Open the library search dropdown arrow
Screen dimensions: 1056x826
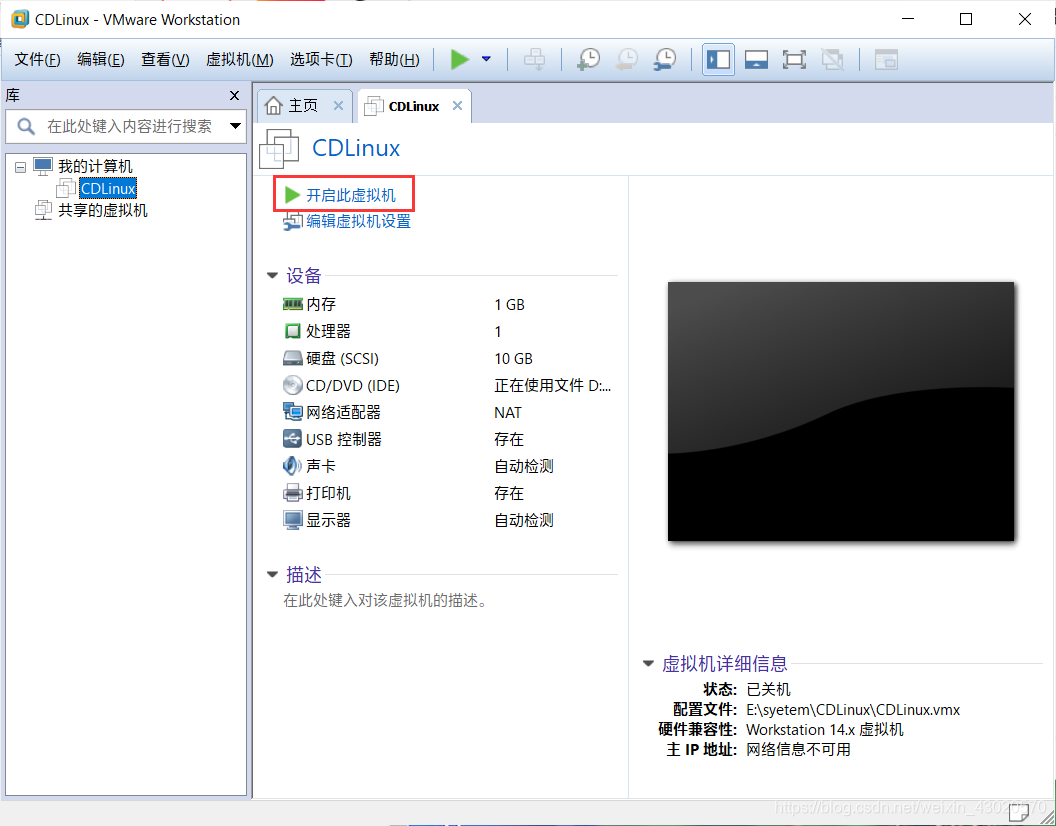pyautogui.click(x=234, y=127)
